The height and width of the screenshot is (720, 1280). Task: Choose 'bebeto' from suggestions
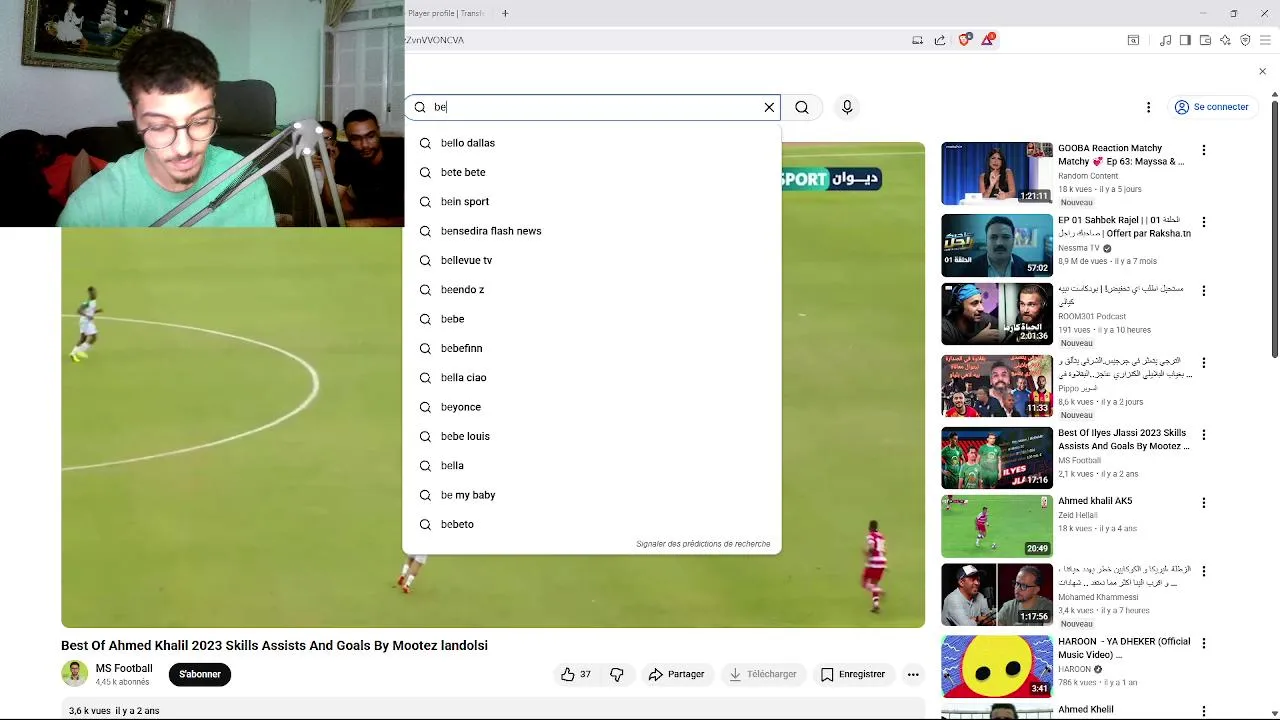tap(592, 524)
